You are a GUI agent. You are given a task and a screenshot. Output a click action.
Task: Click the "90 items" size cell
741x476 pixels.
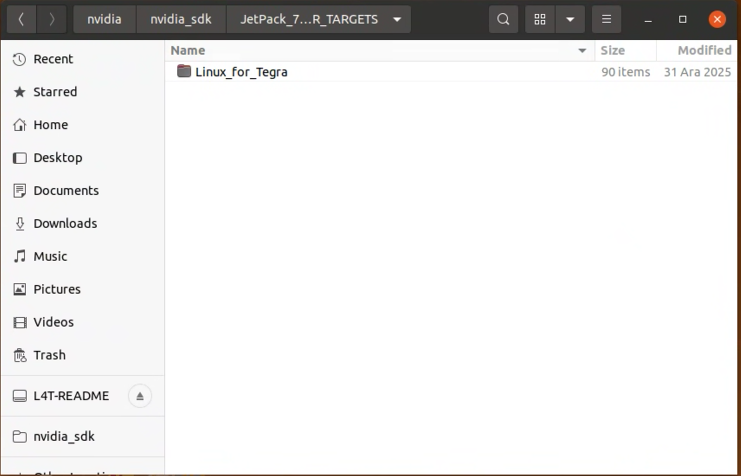click(x=626, y=72)
